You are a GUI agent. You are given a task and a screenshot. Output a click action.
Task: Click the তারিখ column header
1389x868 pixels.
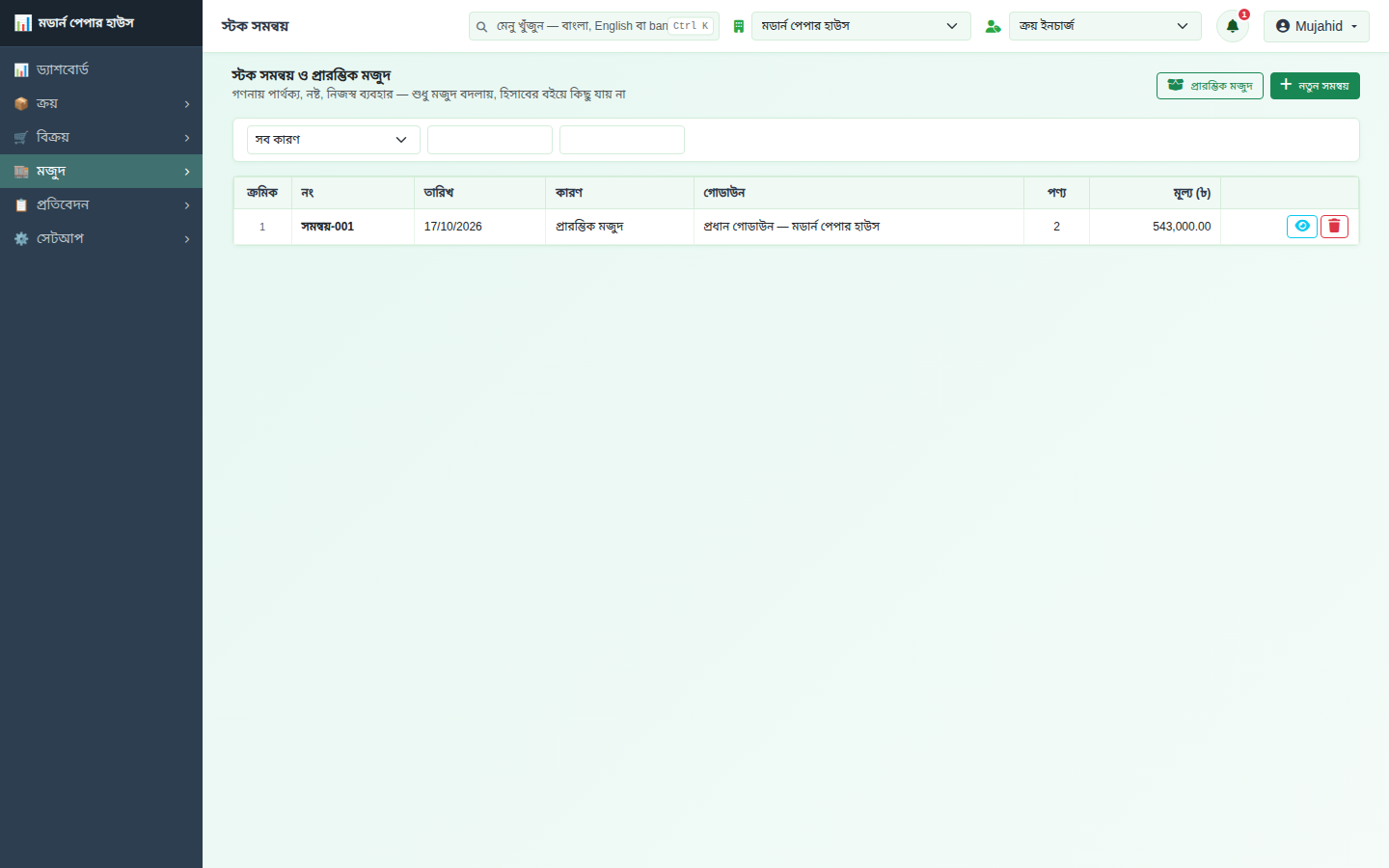[x=479, y=193]
